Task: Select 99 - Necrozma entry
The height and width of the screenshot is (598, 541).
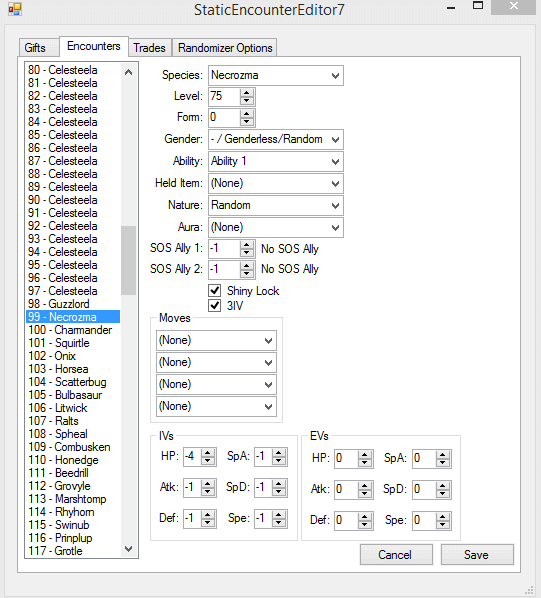Action: click(73, 317)
